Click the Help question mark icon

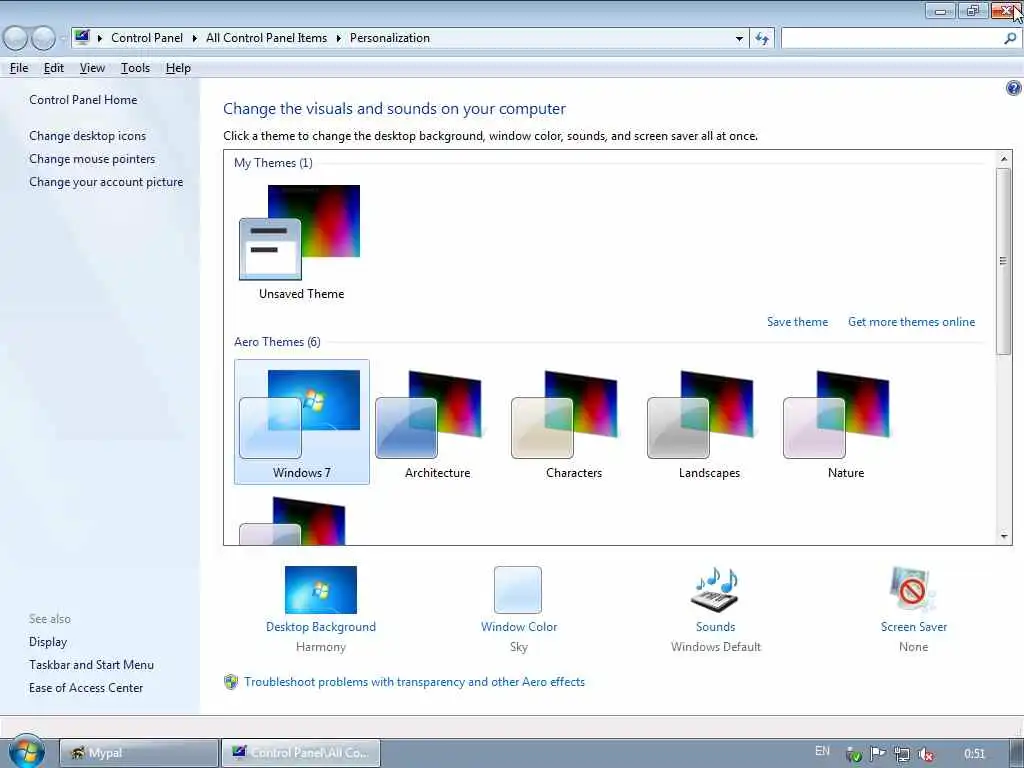point(1013,88)
